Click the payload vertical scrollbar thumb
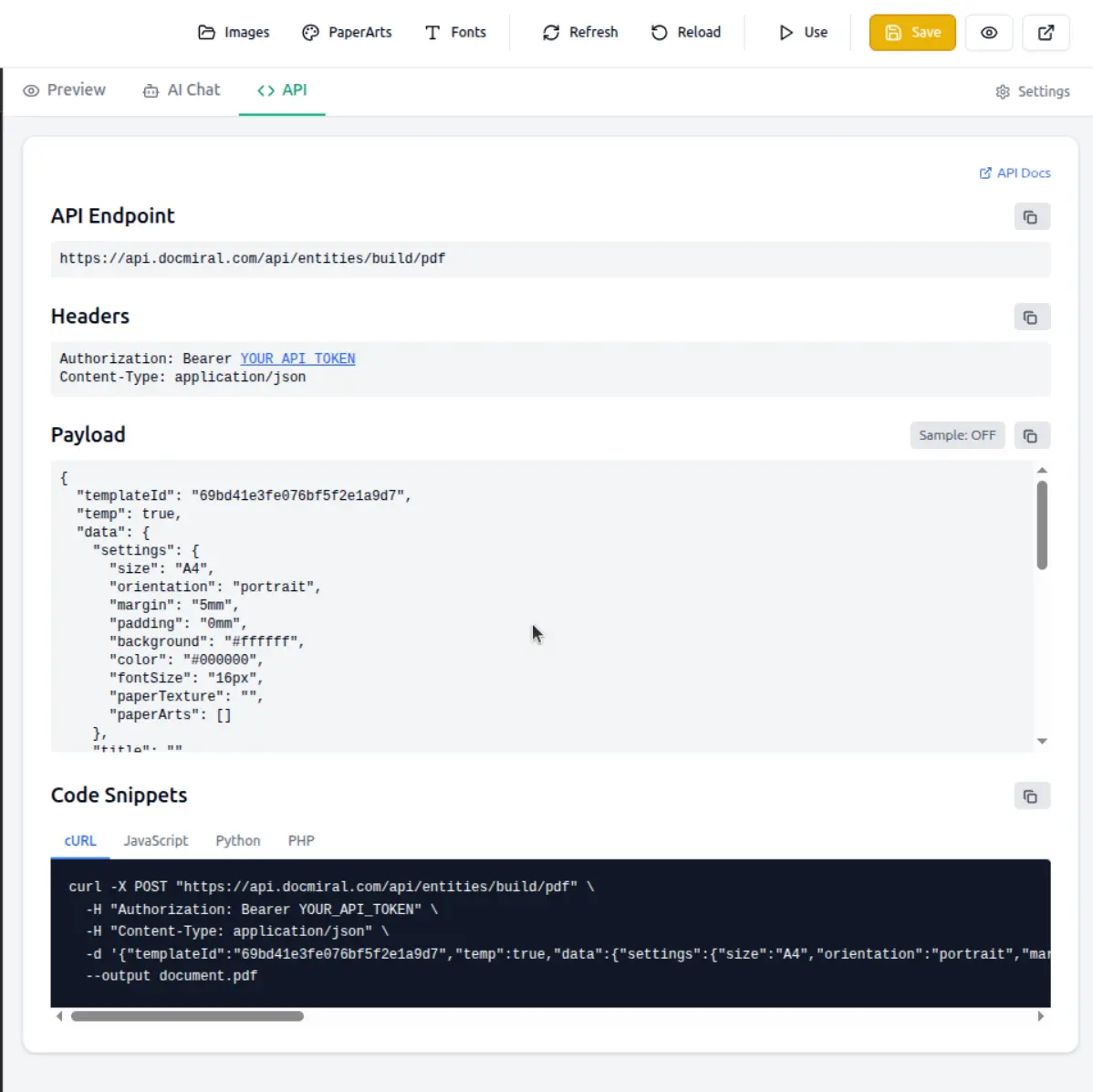This screenshot has height=1092, width=1093. tap(1041, 525)
